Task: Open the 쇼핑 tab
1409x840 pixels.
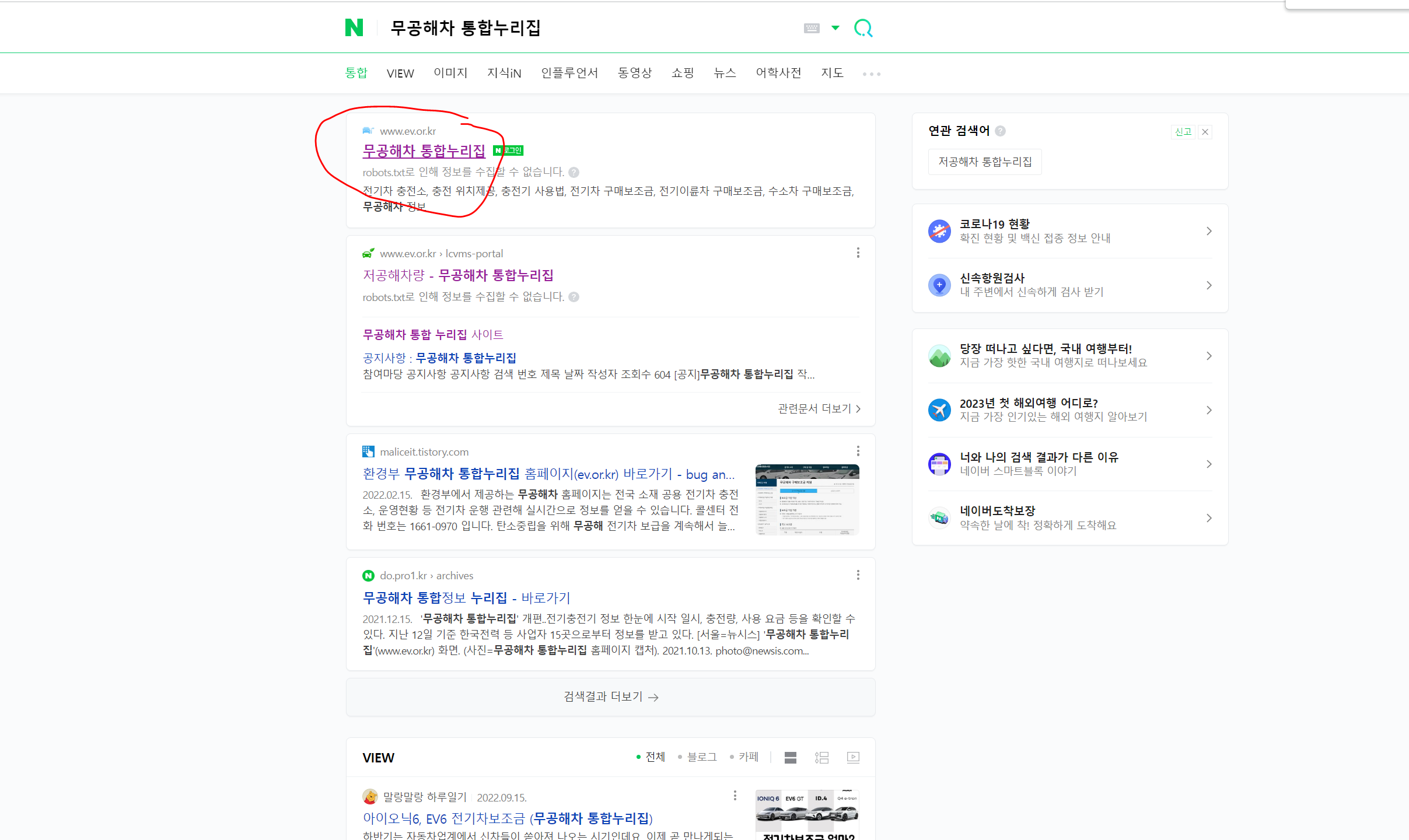Action: coord(683,72)
